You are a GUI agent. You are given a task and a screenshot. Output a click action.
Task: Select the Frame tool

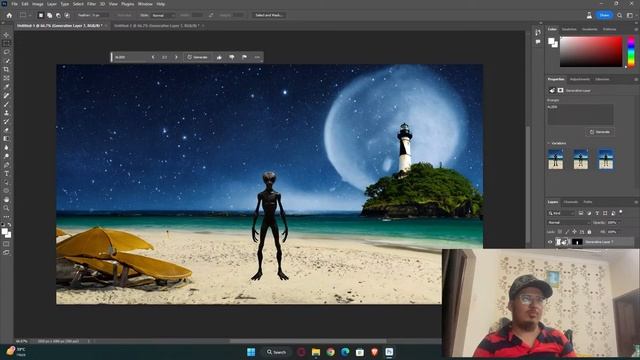tap(6, 78)
